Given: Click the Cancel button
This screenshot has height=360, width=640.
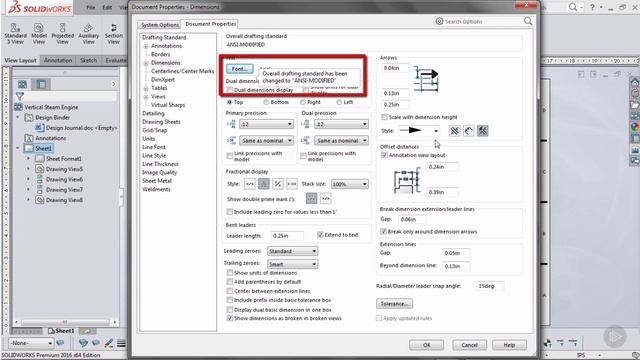Looking at the screenshot, I should pyautogui.click(x=469, y=345).
